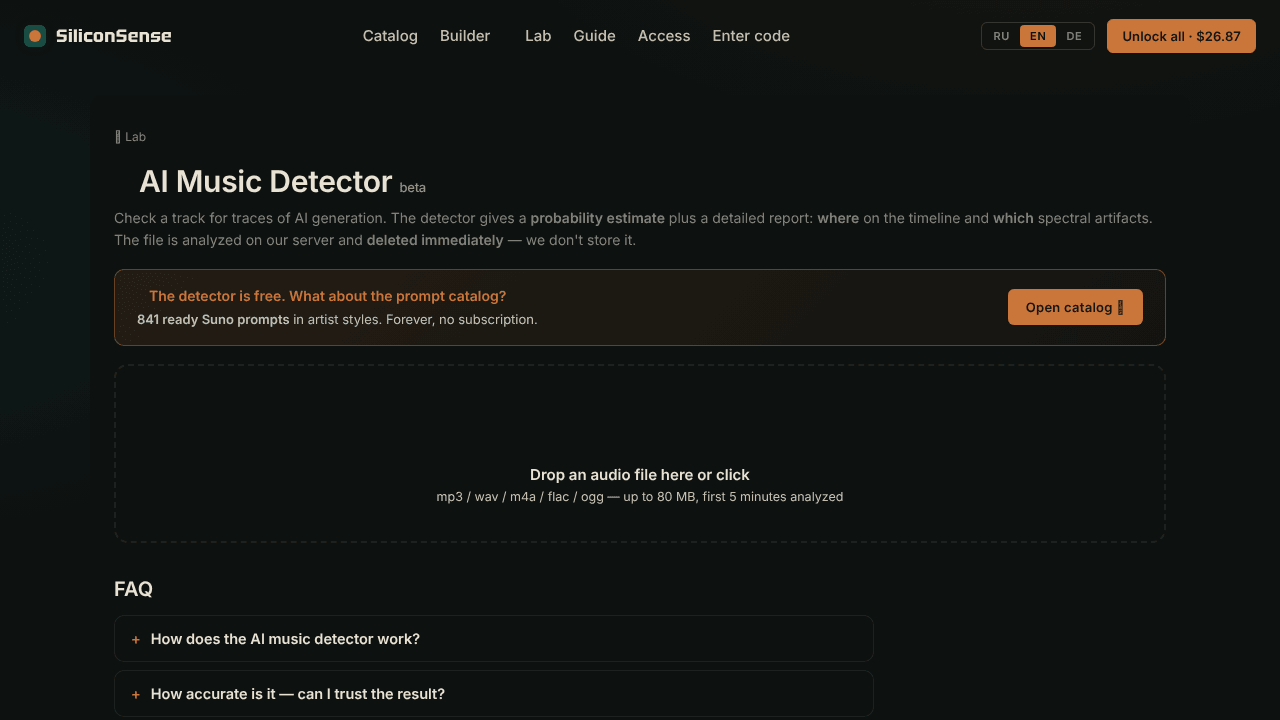Click the 'beta' label
The width and height of the screenshot is (1280, 720).
coord(412,187)
